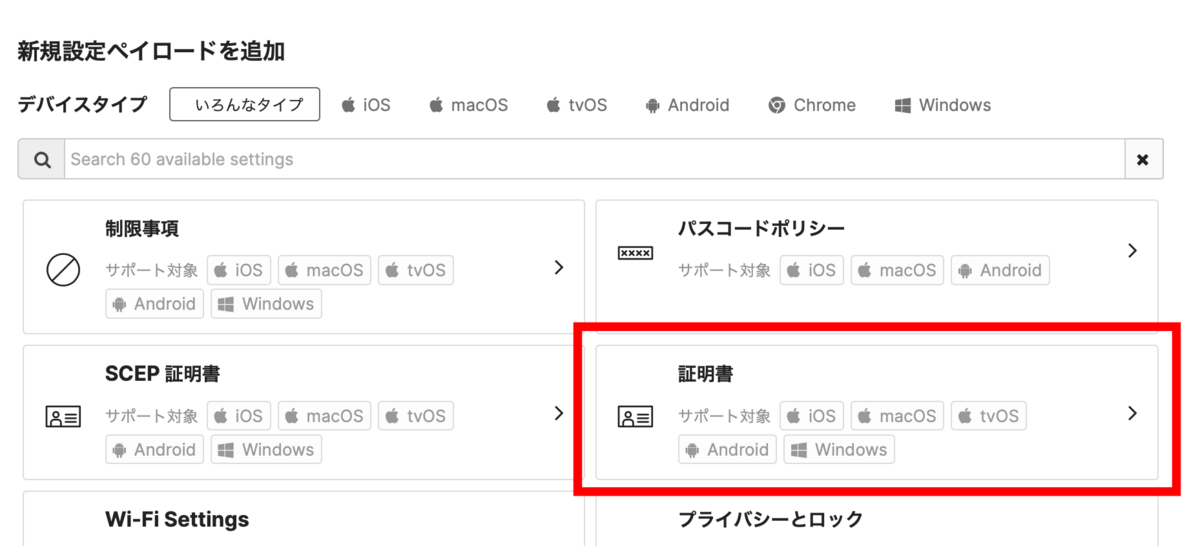This screenshot has width=1200, height=546.
Task: Clear the search with the X button
Action: [1144, 160]
